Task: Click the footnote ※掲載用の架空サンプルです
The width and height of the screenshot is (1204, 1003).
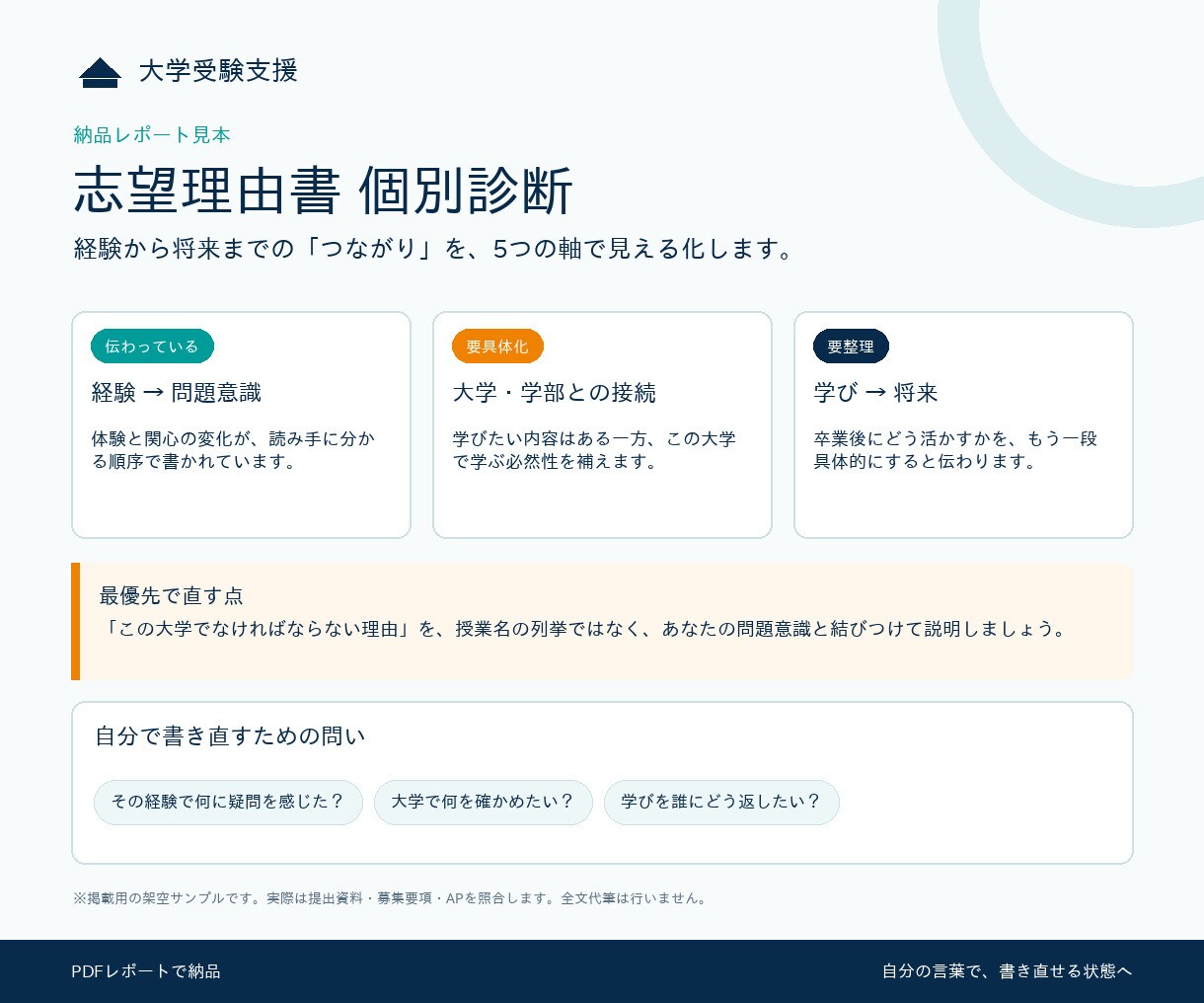Action: click(x=391, y=898)
